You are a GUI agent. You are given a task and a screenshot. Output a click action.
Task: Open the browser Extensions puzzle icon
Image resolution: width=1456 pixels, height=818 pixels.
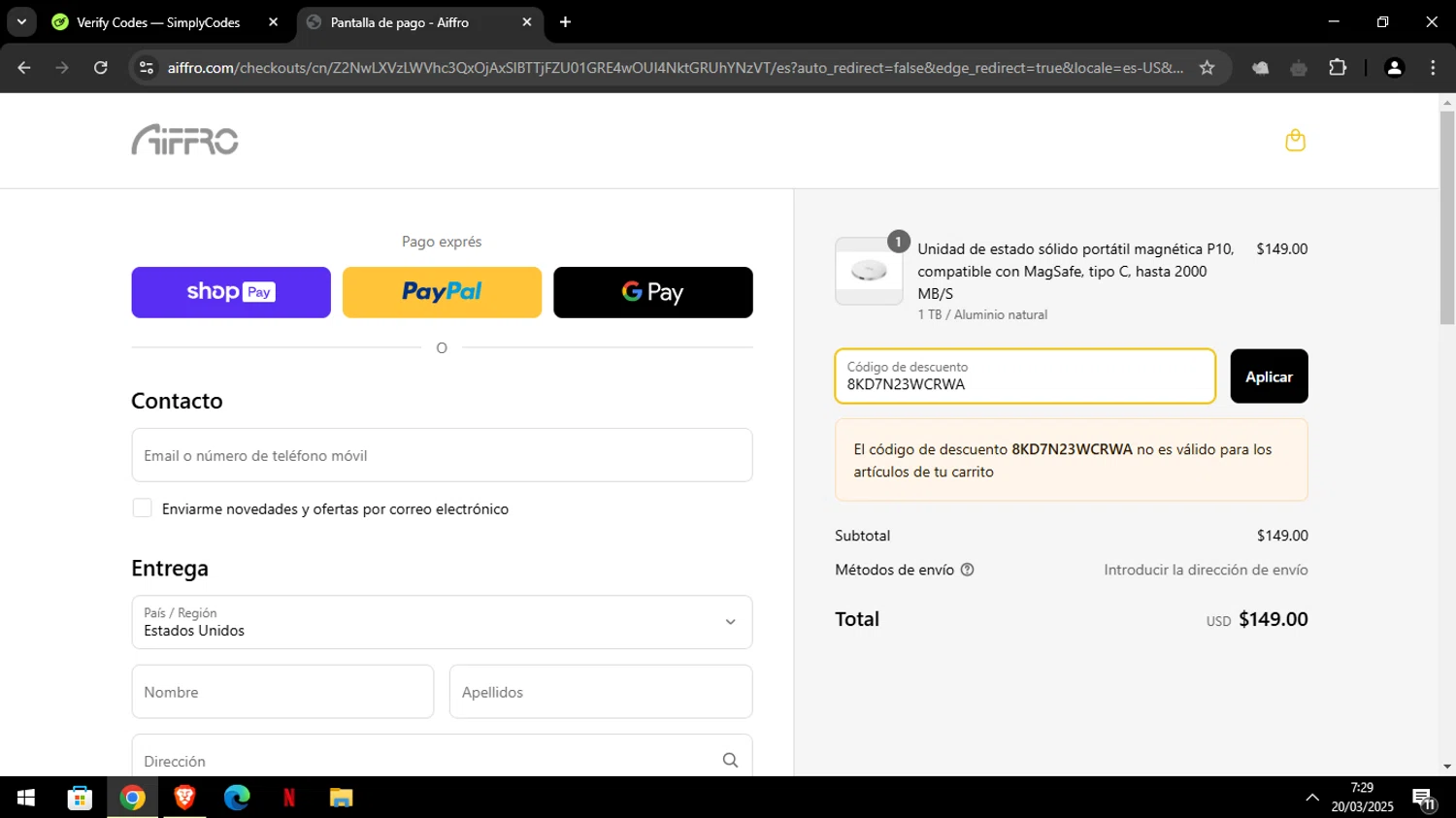coord(1338,68)
